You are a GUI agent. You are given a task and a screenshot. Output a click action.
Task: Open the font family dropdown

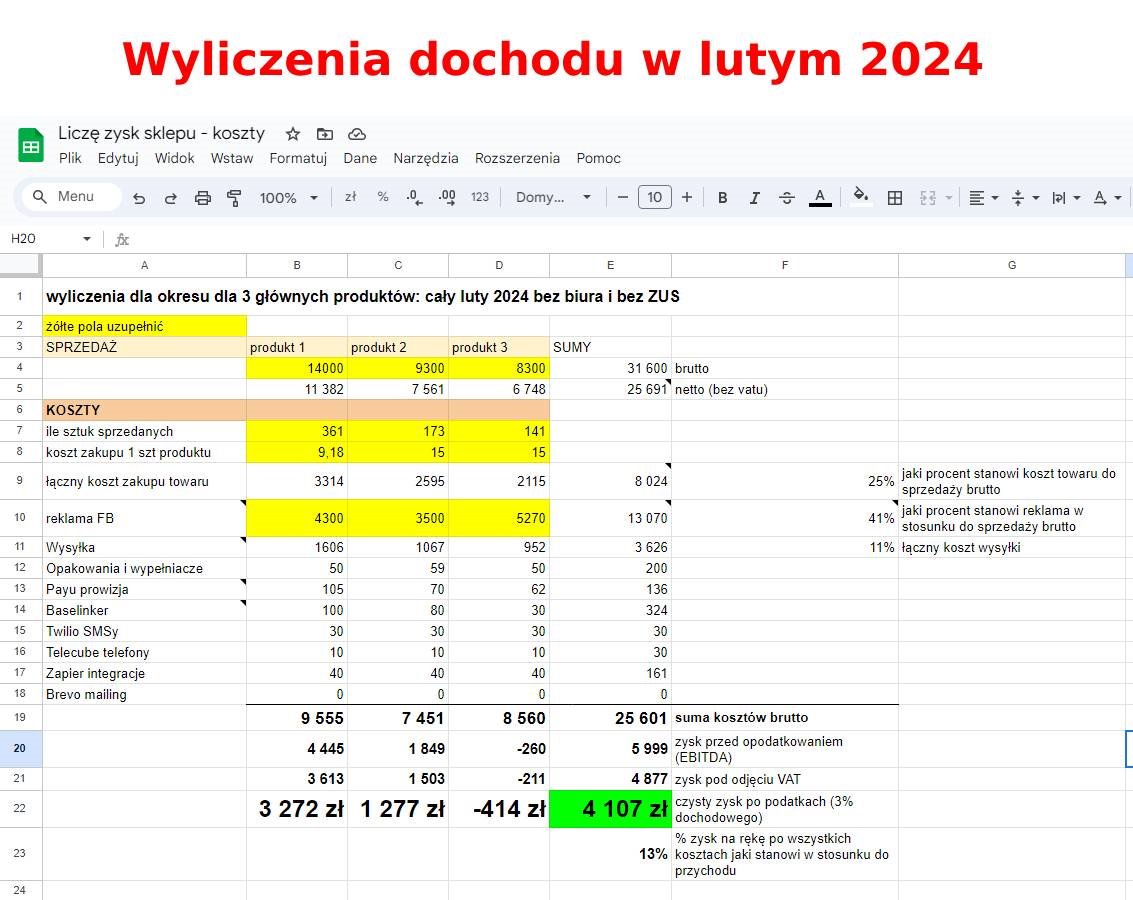(x=553, y=198)
